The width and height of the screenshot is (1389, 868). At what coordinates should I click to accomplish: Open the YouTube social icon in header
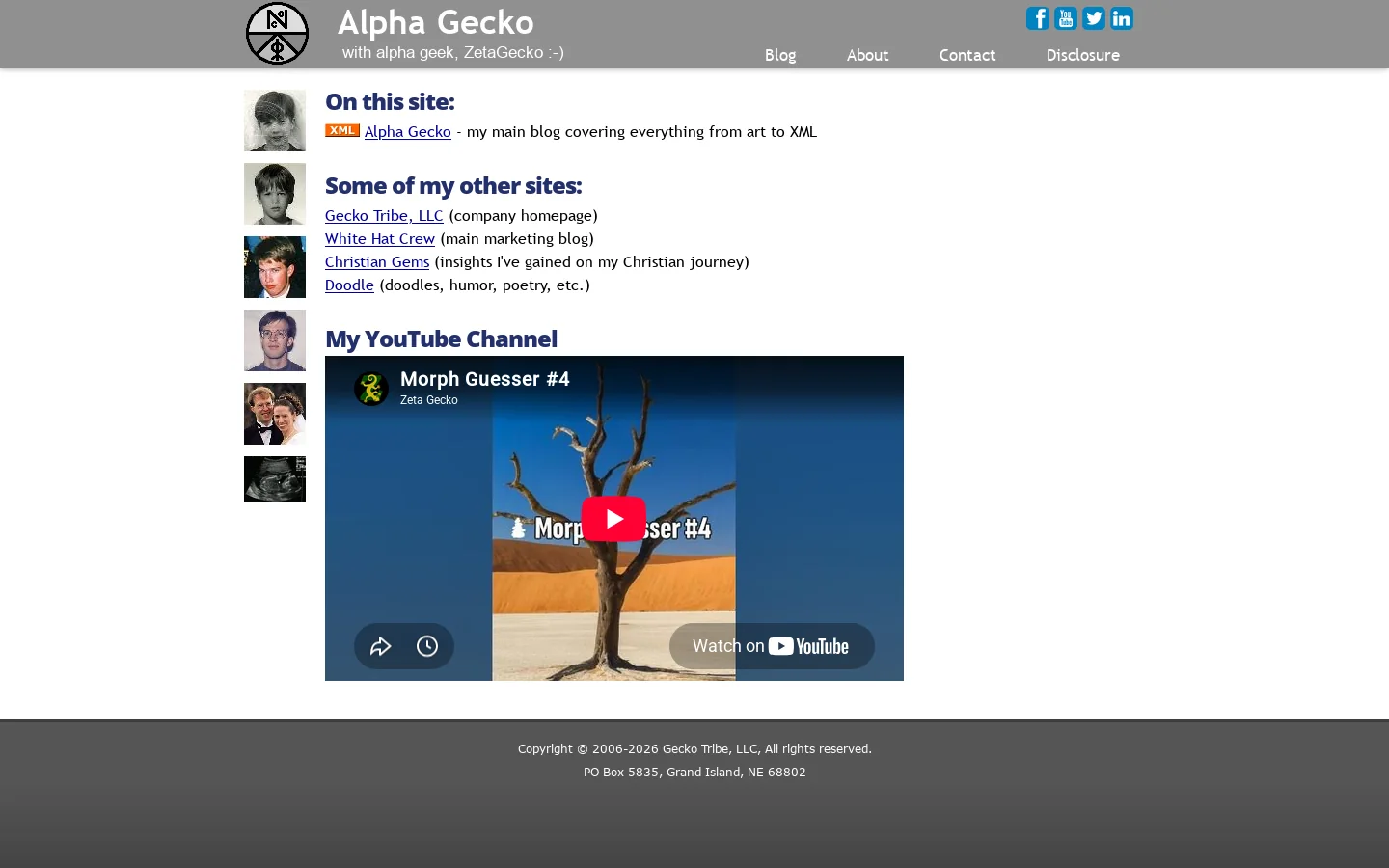(1065, 18)
